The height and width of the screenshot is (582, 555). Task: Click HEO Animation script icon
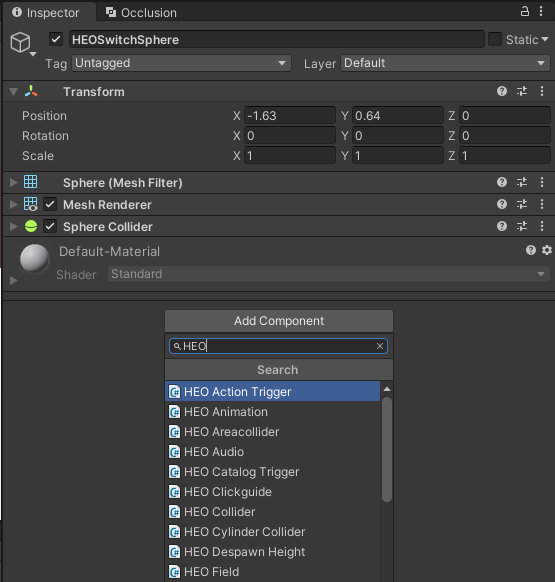click(174, 412)
